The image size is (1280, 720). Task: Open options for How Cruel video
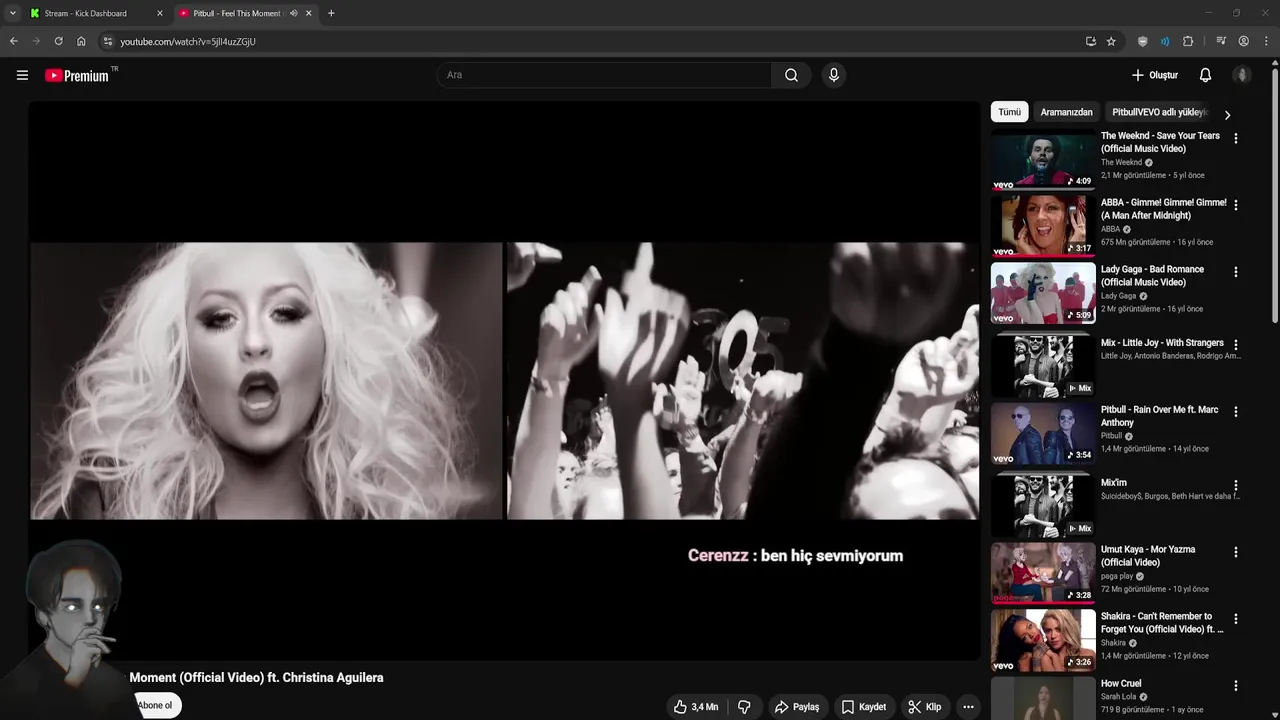coord(1235,686)
